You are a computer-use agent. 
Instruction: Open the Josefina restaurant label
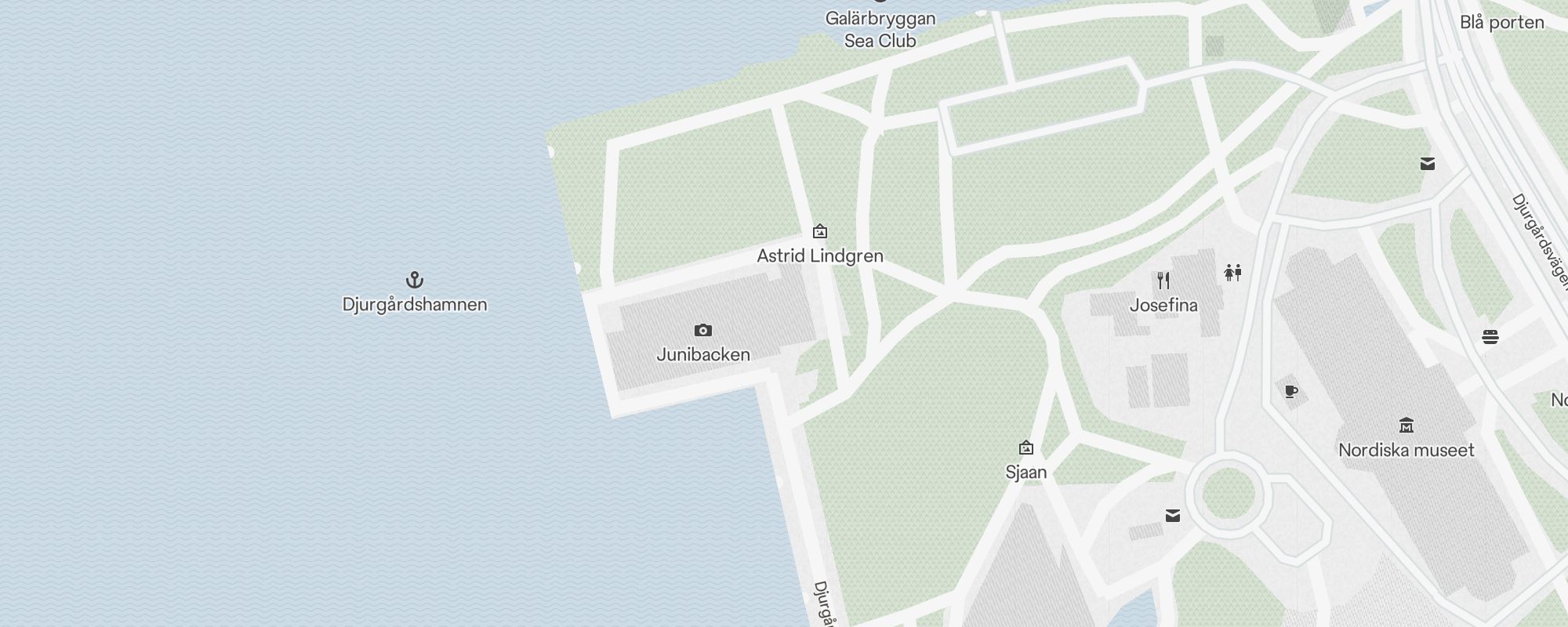[1163, 305]
